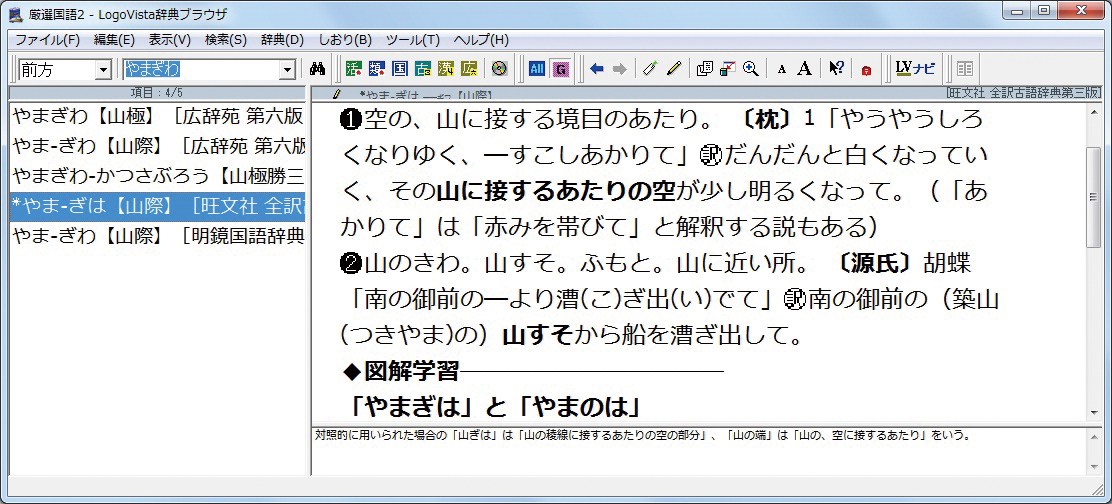Toggle the All dictionaries search button
This screenshot has height=504, width=1112.
click(x=536, y=69)
